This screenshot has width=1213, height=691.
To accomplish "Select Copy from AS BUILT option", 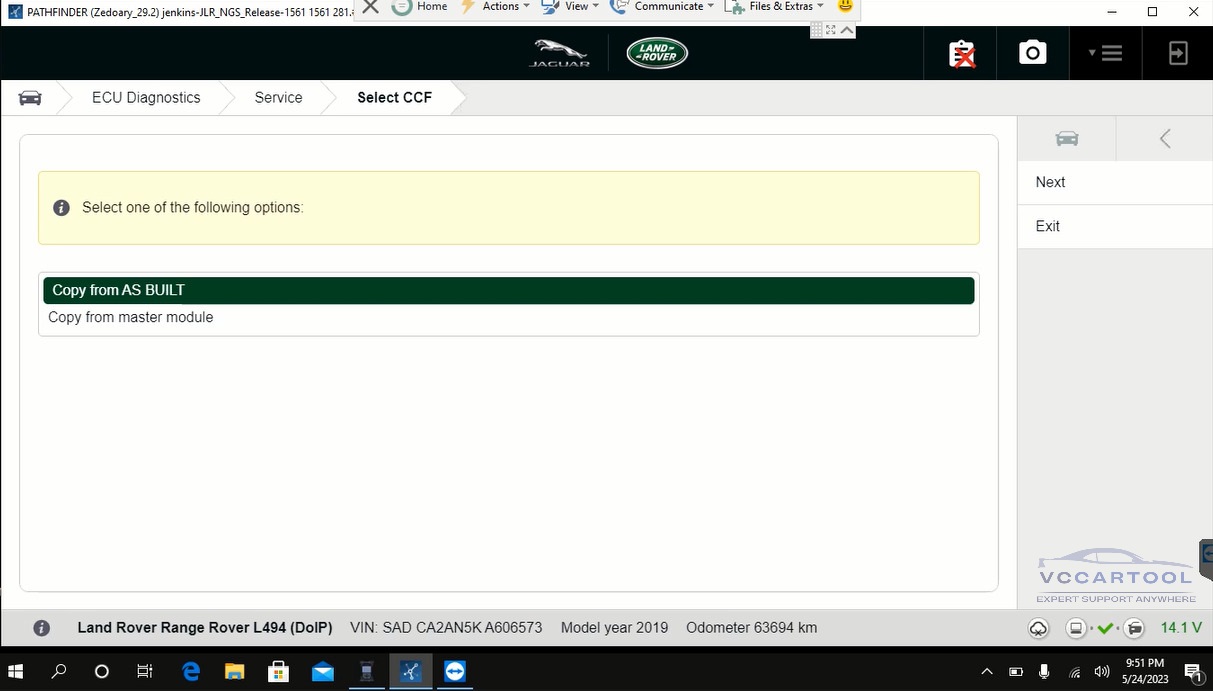I will pos(508,290).
